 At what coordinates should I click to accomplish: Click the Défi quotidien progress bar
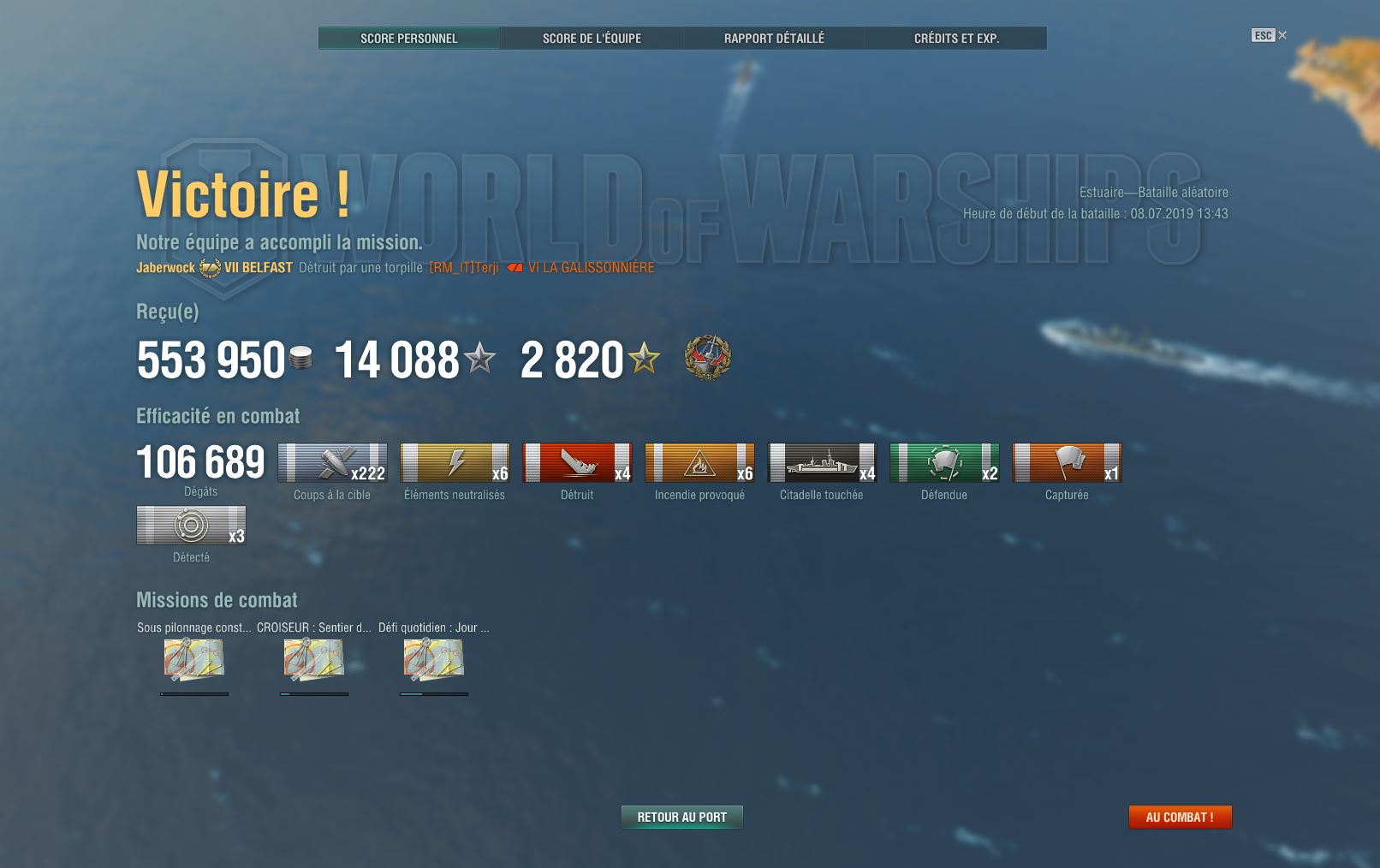coord(434,694)
